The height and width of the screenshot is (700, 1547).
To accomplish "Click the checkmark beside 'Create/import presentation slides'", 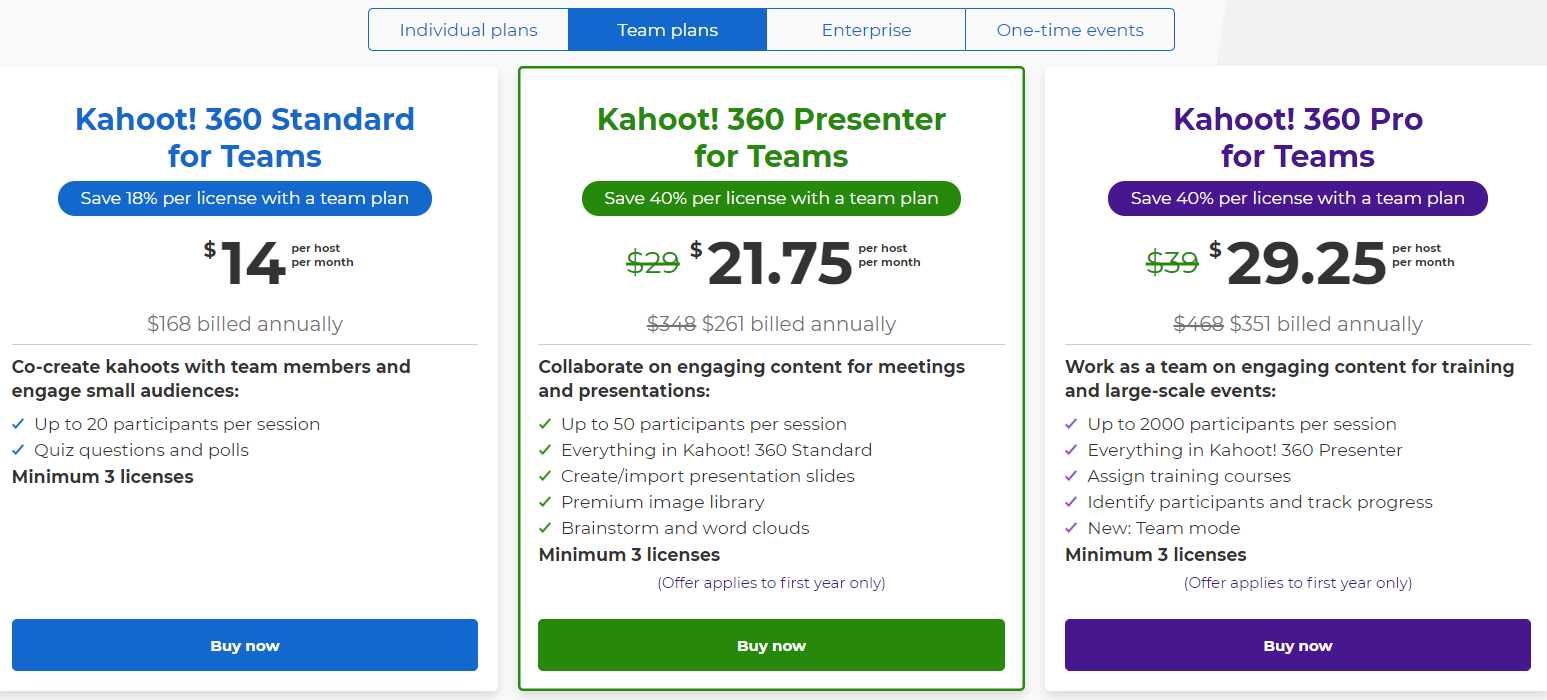I will click(x=546, y=476).
